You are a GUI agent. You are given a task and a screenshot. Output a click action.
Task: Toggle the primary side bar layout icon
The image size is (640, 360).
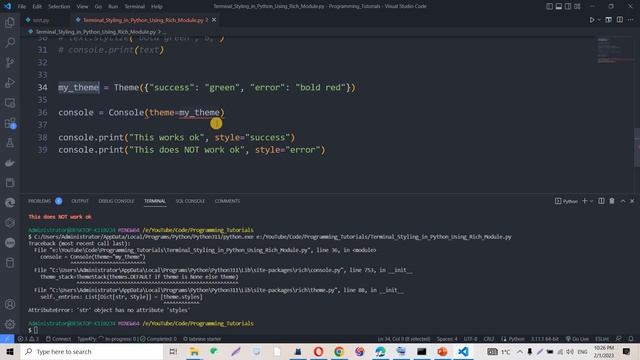(x=549, y=6)
